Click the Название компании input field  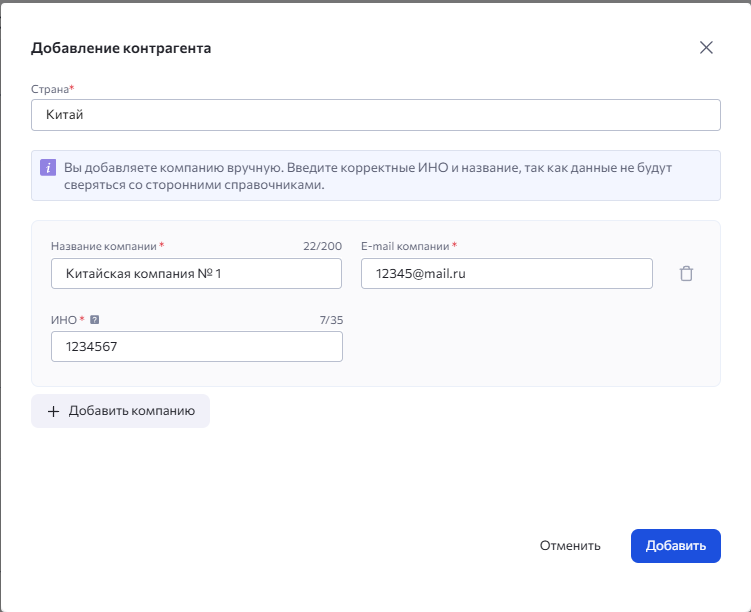[196, 273]
